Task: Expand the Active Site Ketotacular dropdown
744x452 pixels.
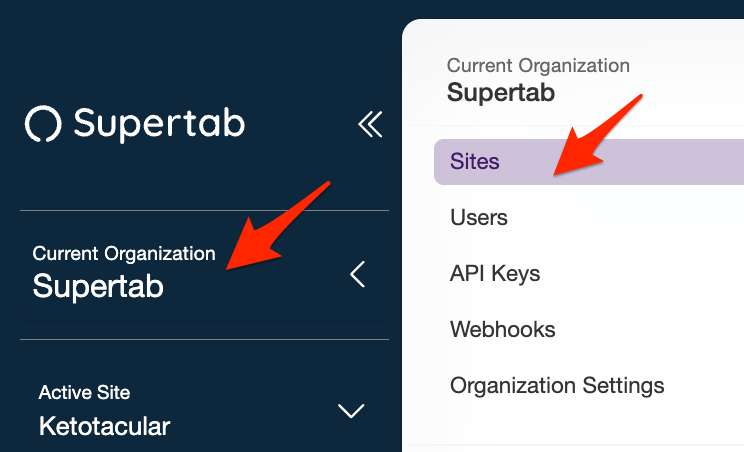Action: (x=204, y=411)
